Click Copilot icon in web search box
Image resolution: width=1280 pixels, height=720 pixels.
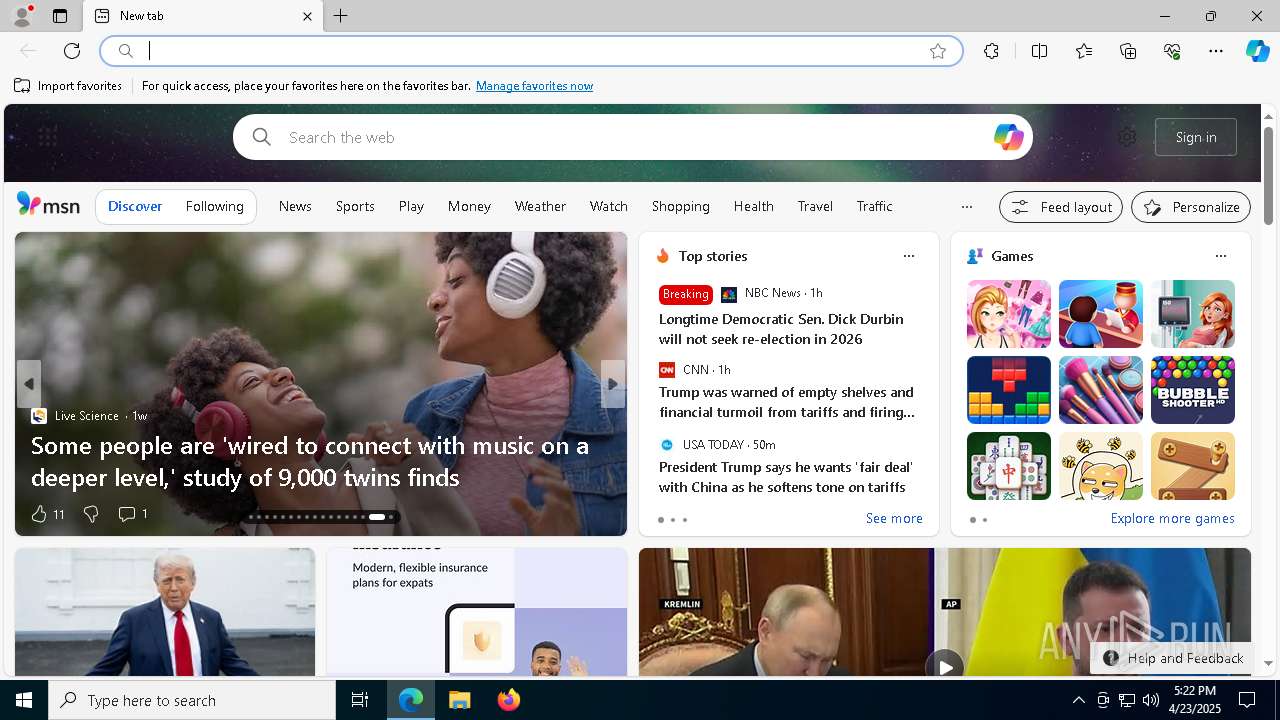[x=1008, y=137]
